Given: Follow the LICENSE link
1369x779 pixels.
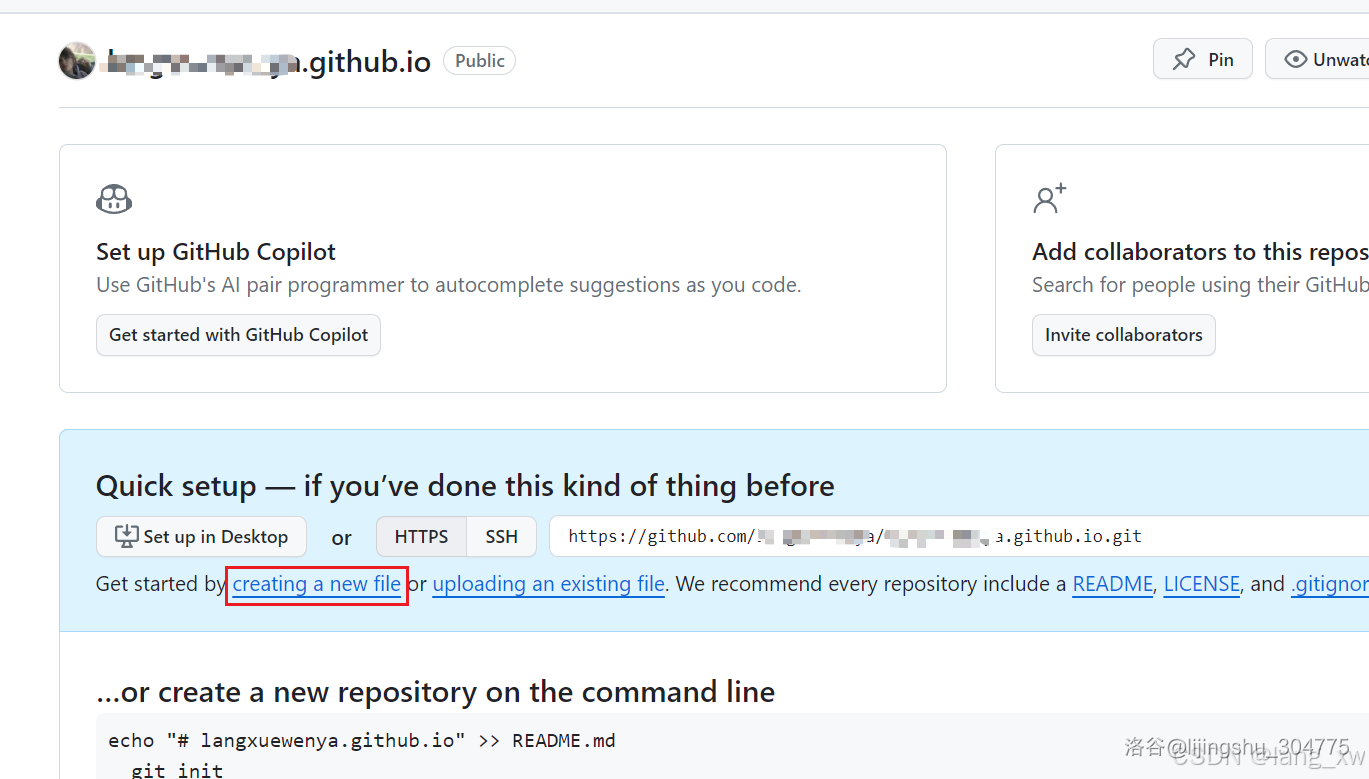Looking at the screenshot, I should pyautogui.click(x=1202, y=584).
